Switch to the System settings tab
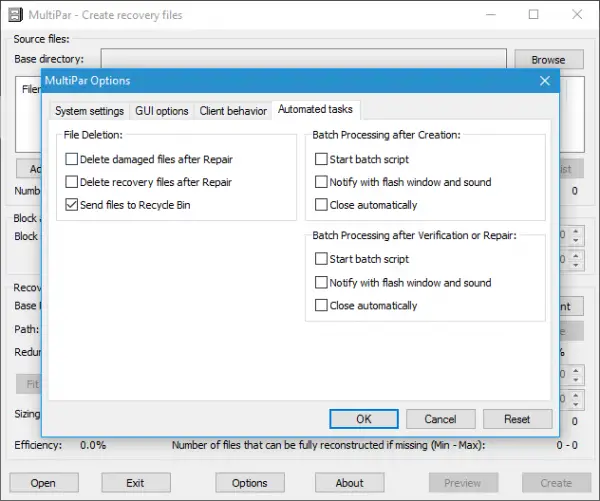This screenshot has height=501, width=600. tap(90, 111)
